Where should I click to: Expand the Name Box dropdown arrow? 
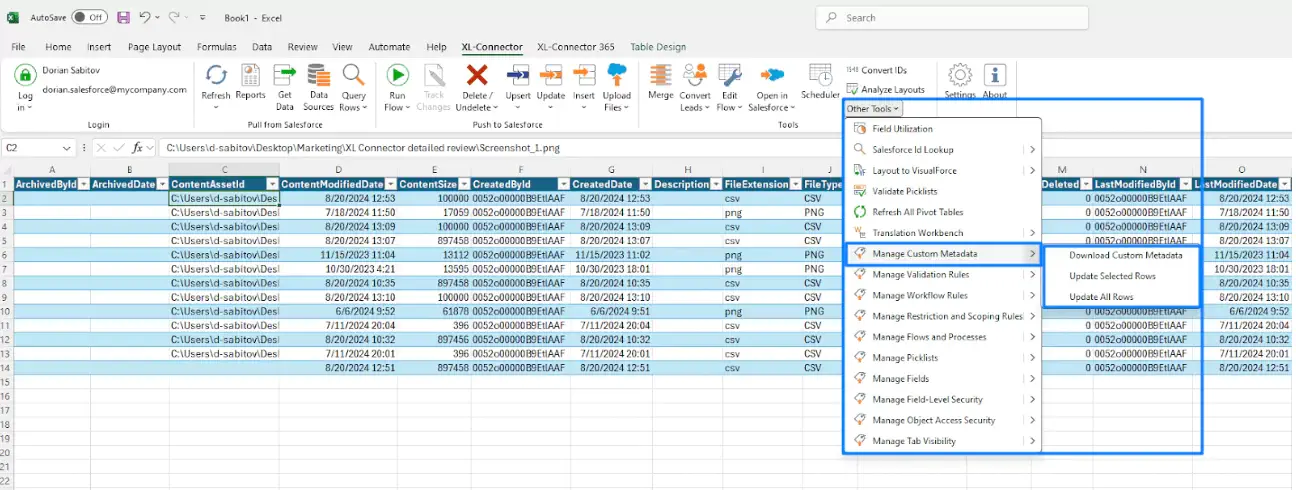(x=66, y=148)
